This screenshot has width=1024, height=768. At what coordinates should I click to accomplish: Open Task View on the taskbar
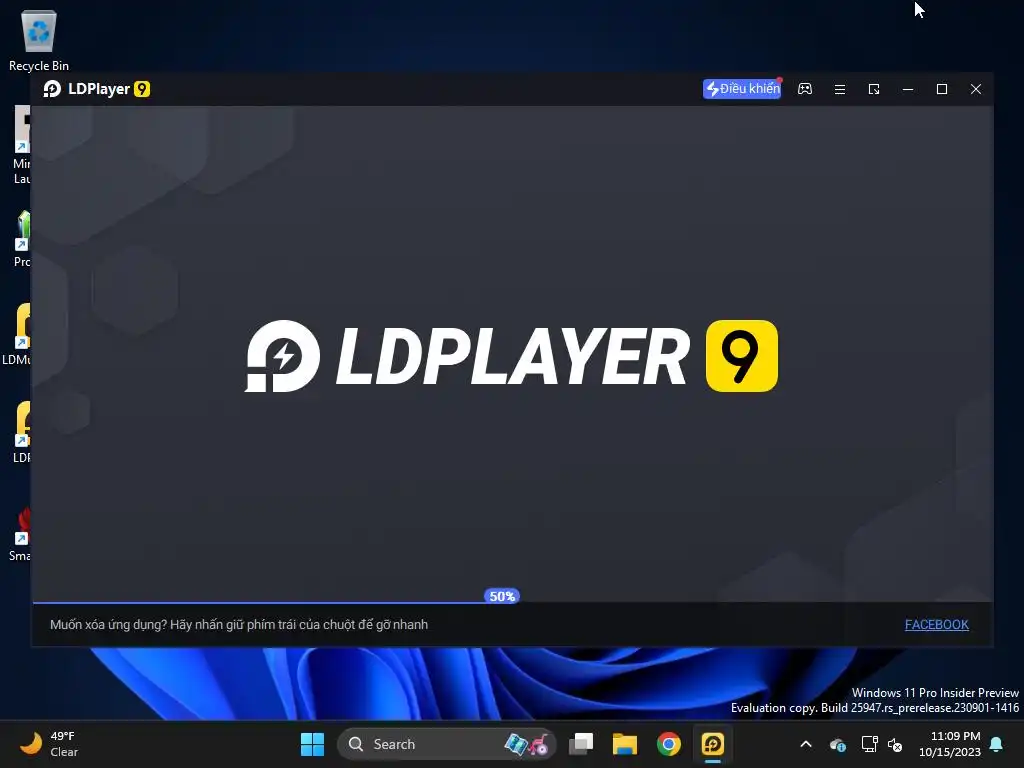(581, 744)
